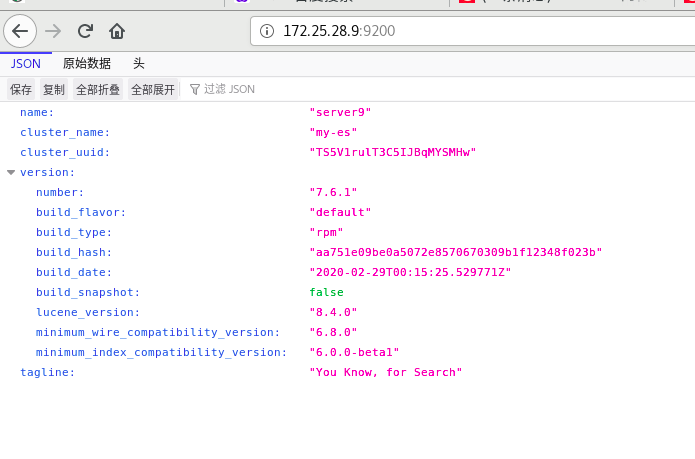Select the green false value
Viewport: 695px width, 459px height.
coord(326,292)
